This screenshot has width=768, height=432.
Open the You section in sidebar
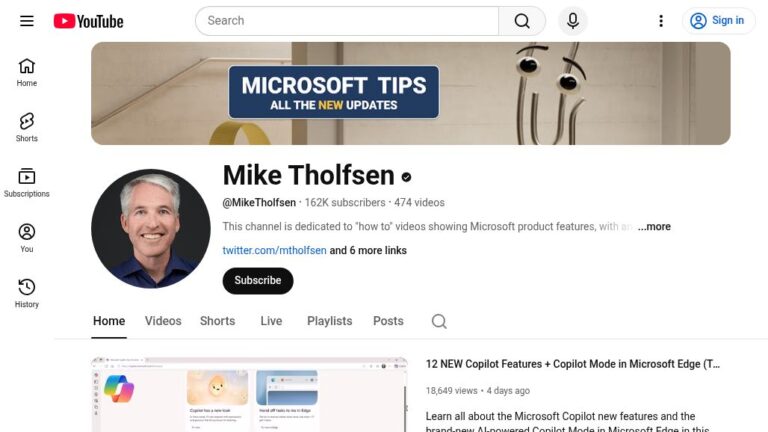coord(27,239)
